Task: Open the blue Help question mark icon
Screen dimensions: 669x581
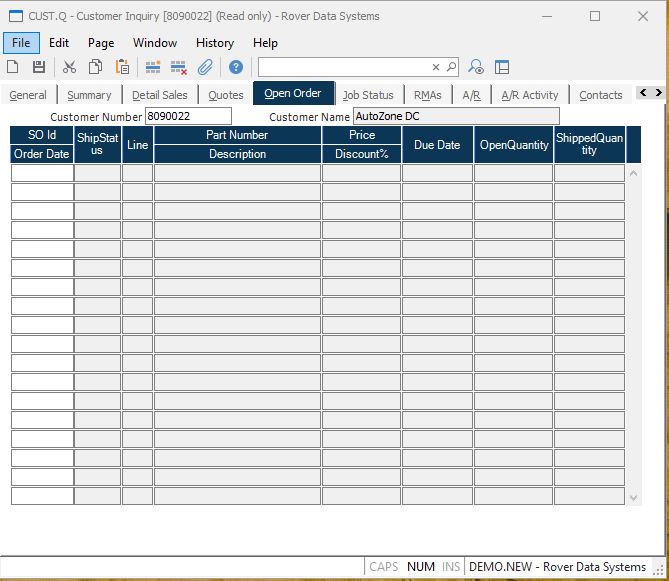Action: click(x=236, y=67)
